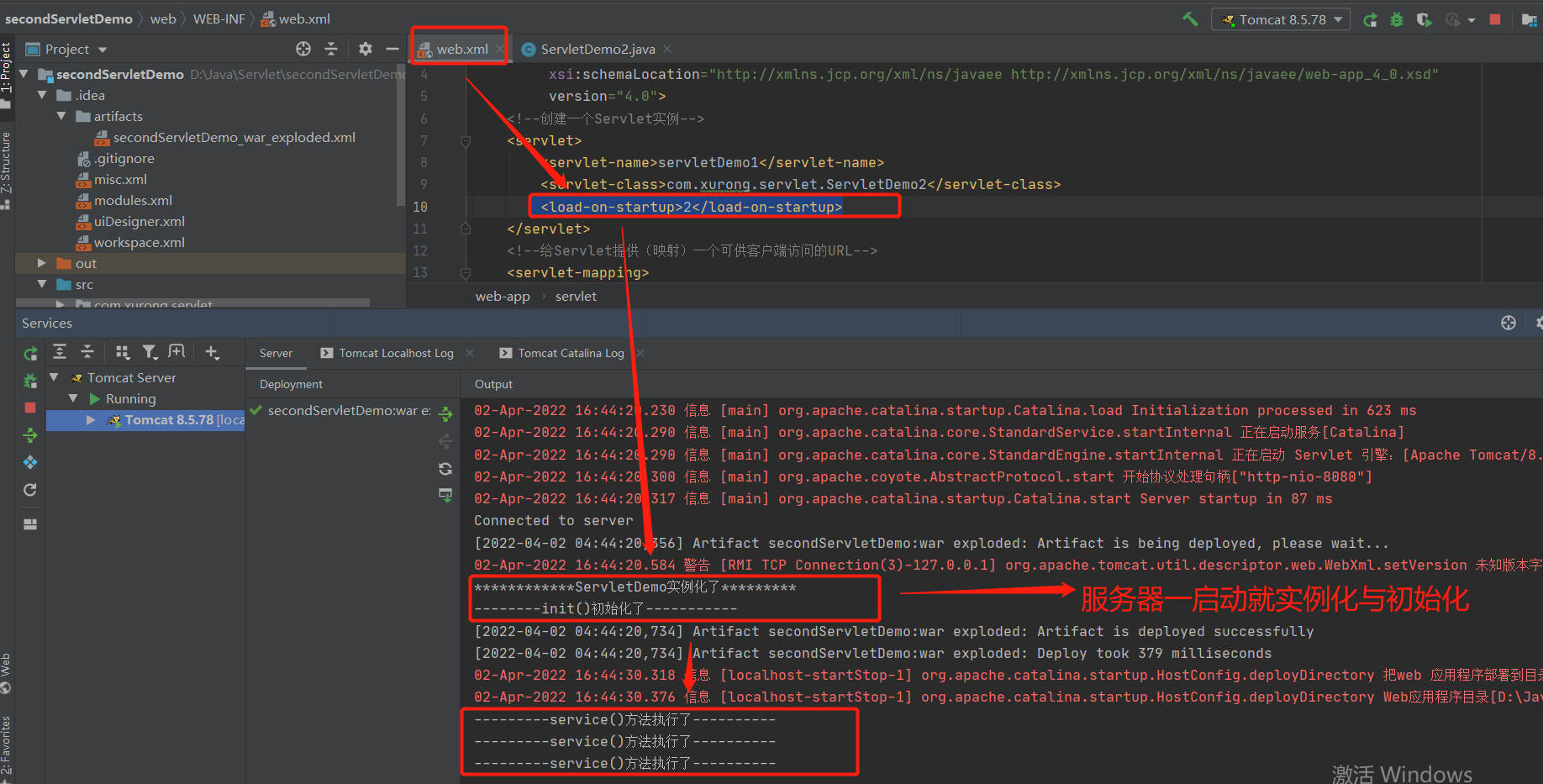Collapse all in the Project panel
The height and width of the screenshot is (784, 1543).
coord(331,49)
